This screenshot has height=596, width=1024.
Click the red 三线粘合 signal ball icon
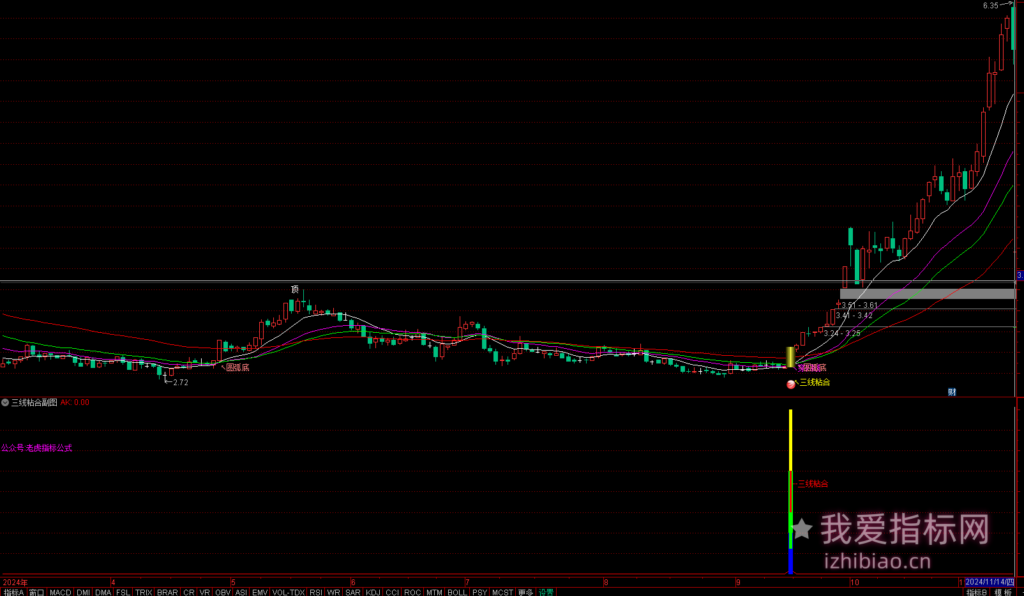[791, 384]
